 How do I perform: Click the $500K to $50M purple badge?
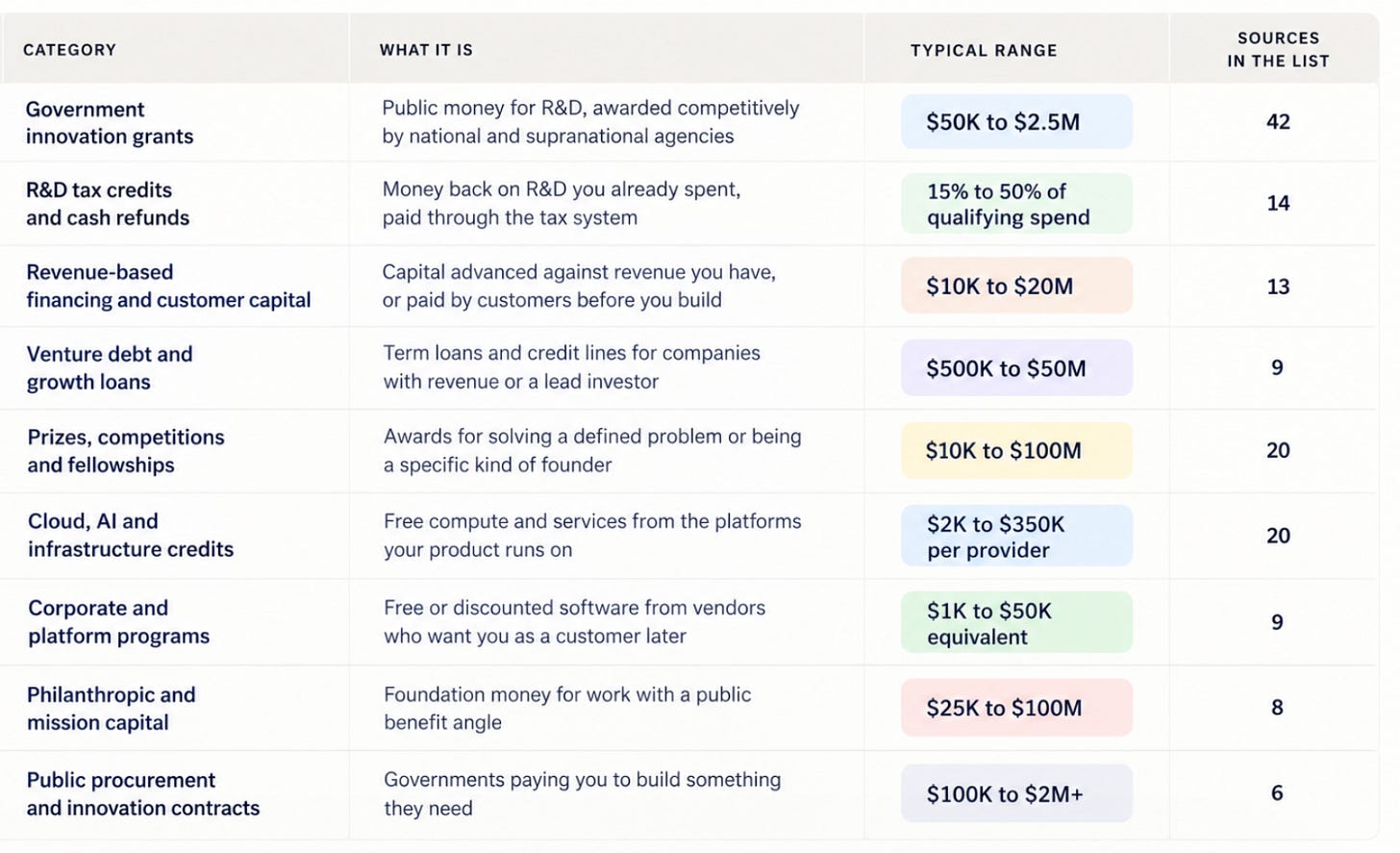coord(1016,367)
